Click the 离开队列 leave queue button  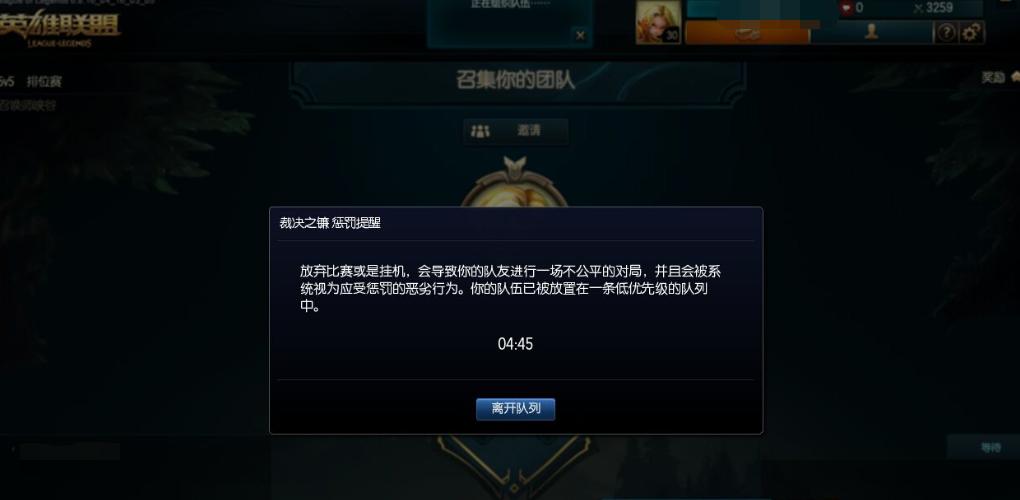(x=515, y=409)
